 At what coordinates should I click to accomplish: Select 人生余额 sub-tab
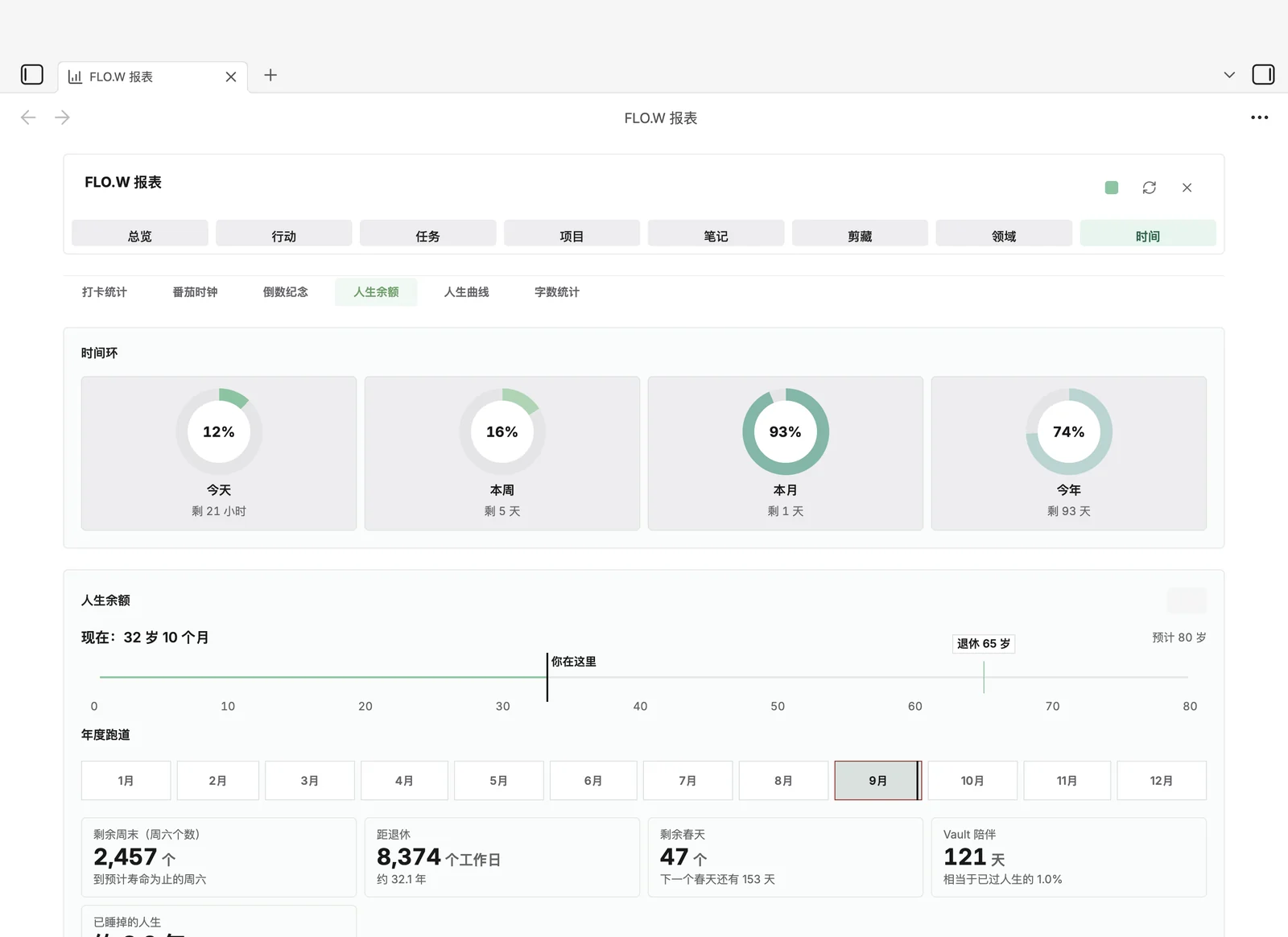(376, 291)
